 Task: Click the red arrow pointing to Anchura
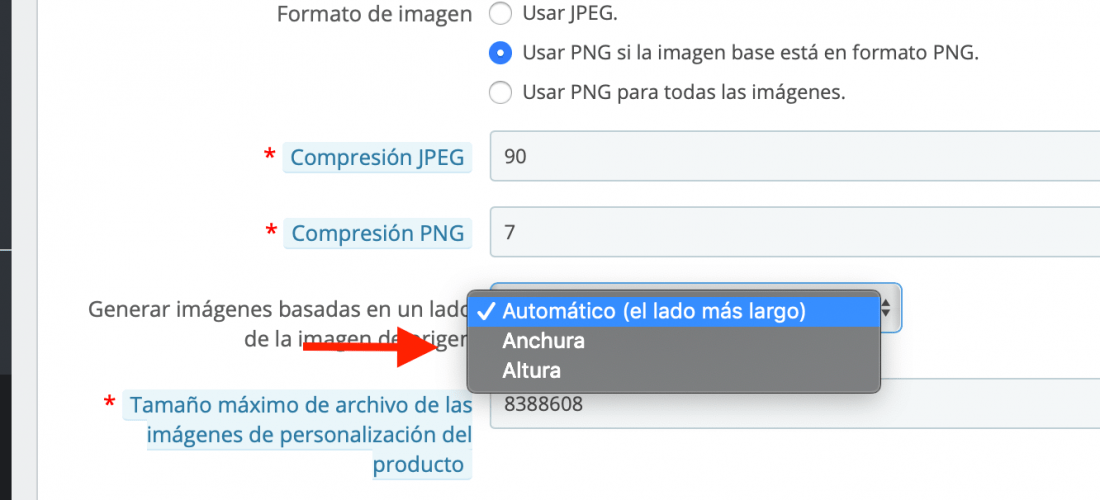[372, 346]
